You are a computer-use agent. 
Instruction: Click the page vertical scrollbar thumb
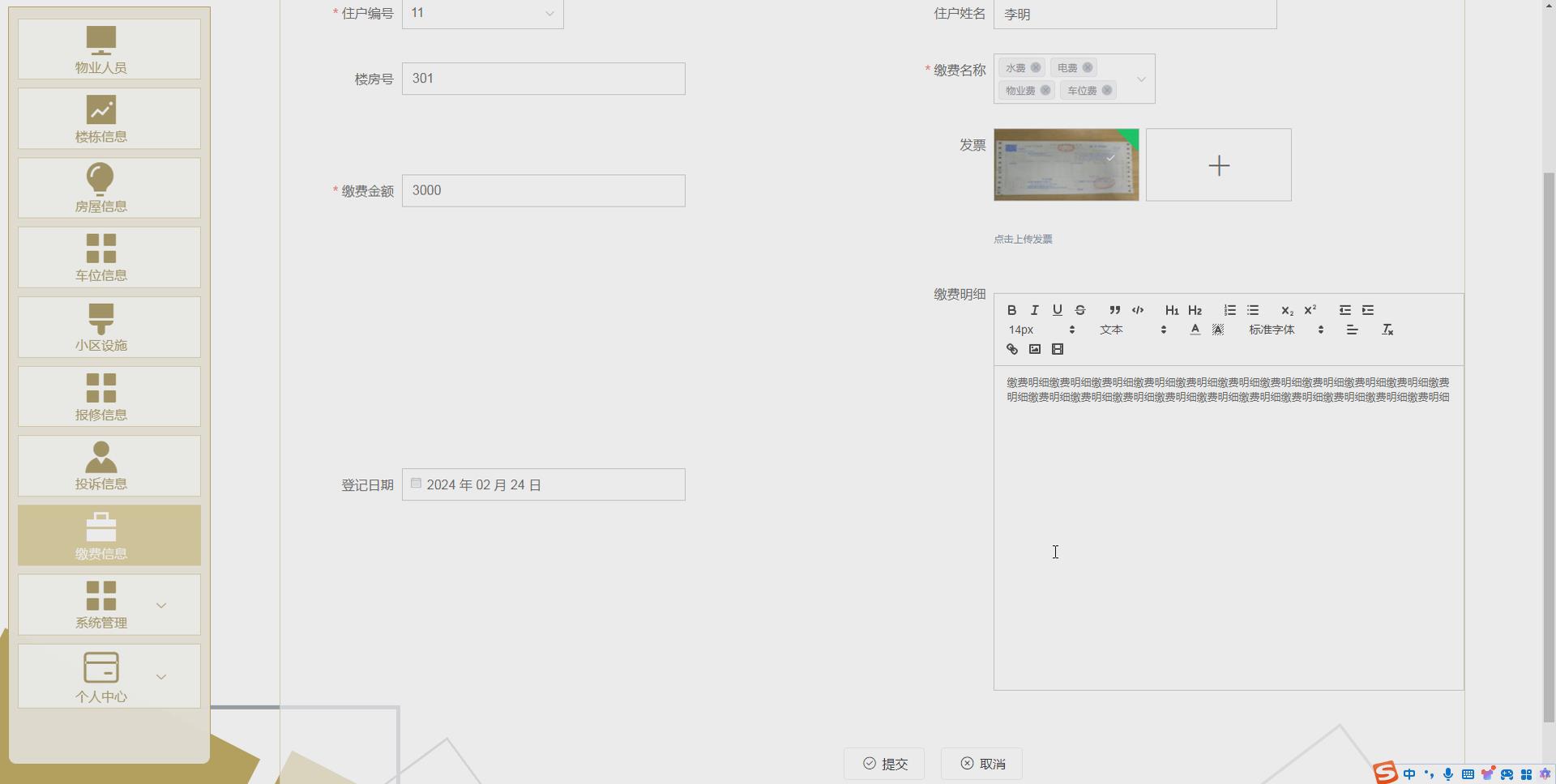(1549, 446)
